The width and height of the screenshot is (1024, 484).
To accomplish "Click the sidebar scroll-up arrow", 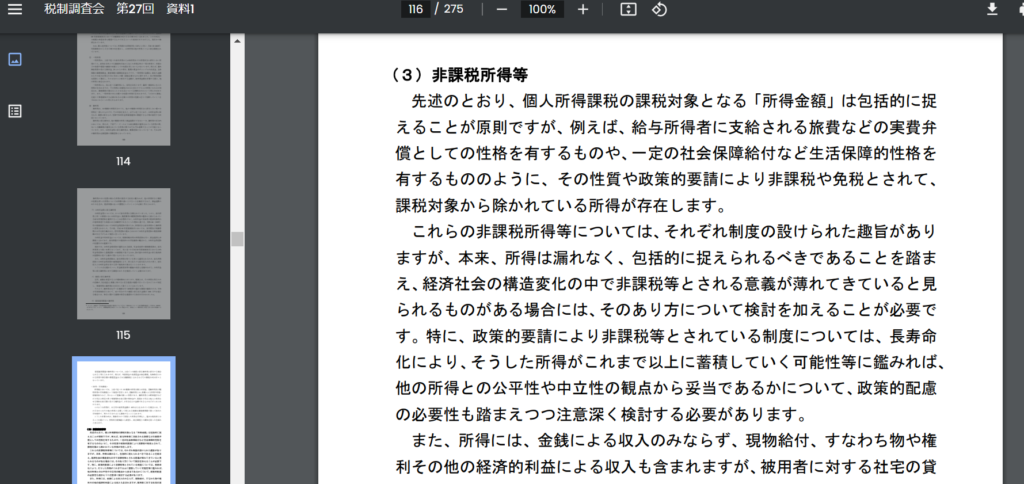I will tap(237, 41).
